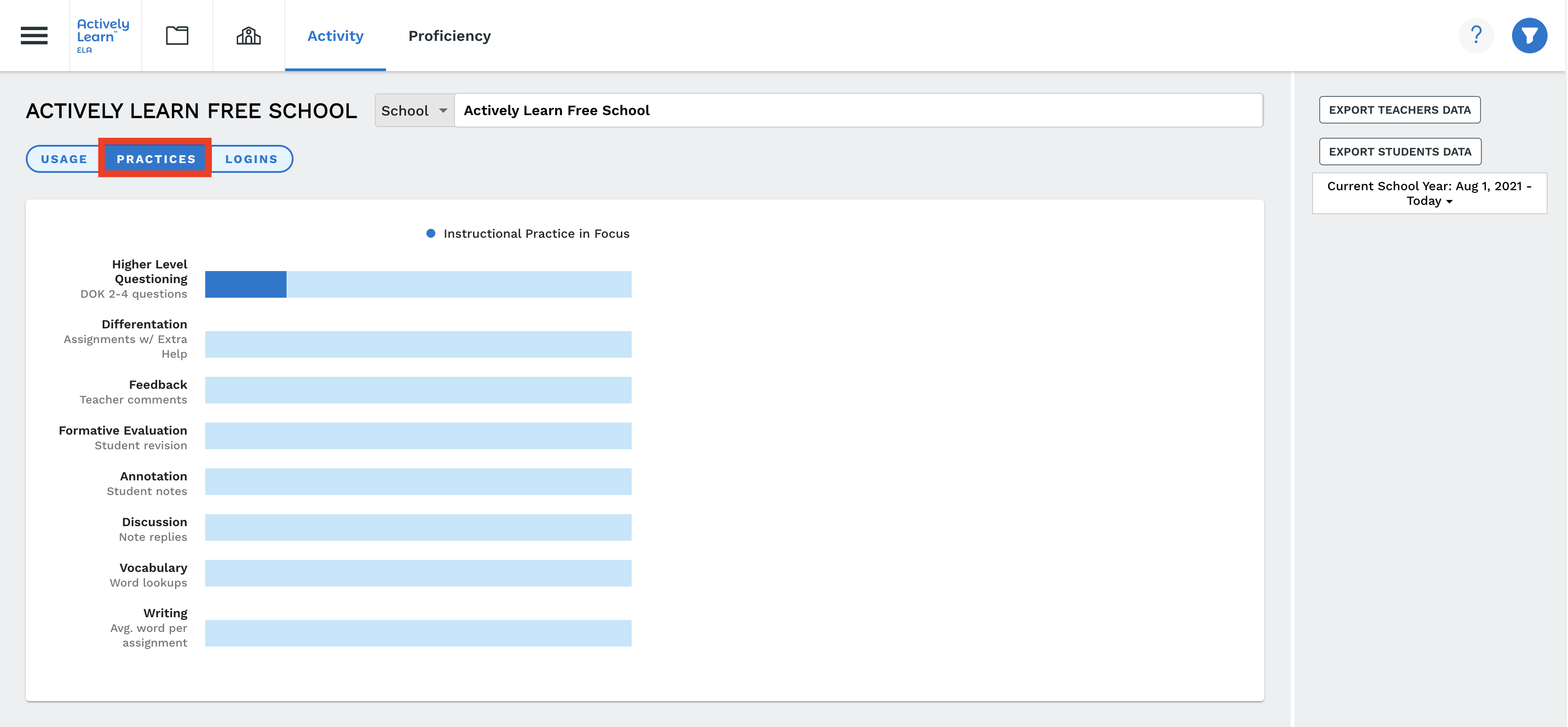Viewport: 1568px width, 727px height.
Task: Click the Annotation progress bar
Action: pos(418,482)
